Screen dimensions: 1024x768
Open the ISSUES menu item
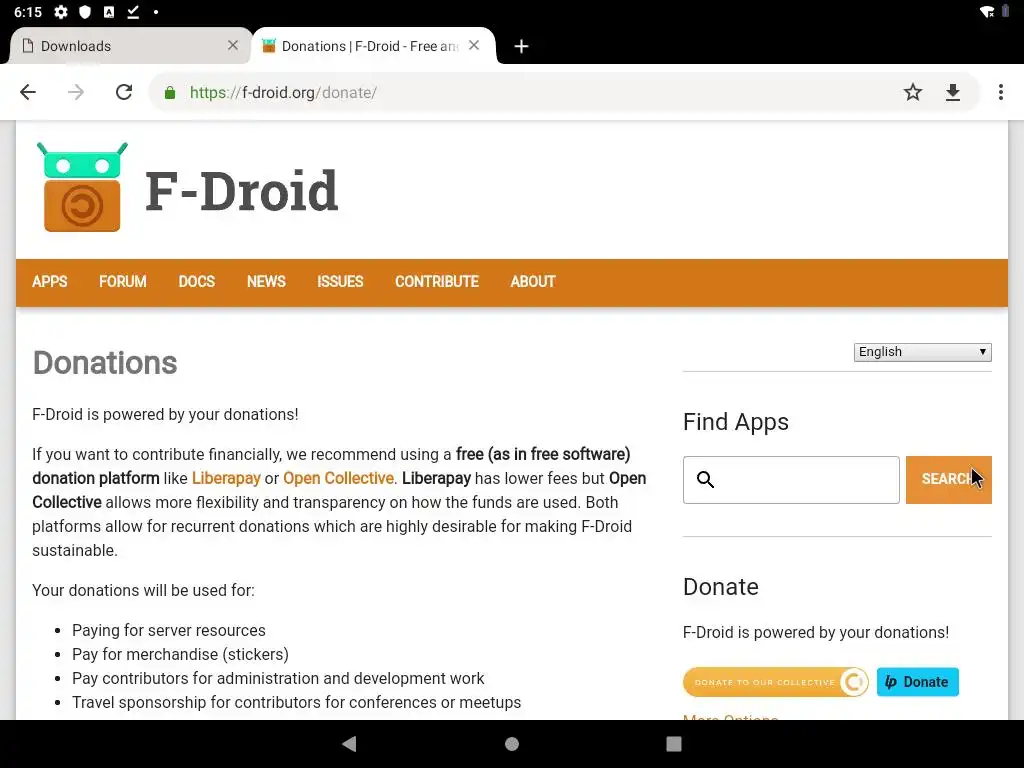pyautogui.click(x=340, y=281)
